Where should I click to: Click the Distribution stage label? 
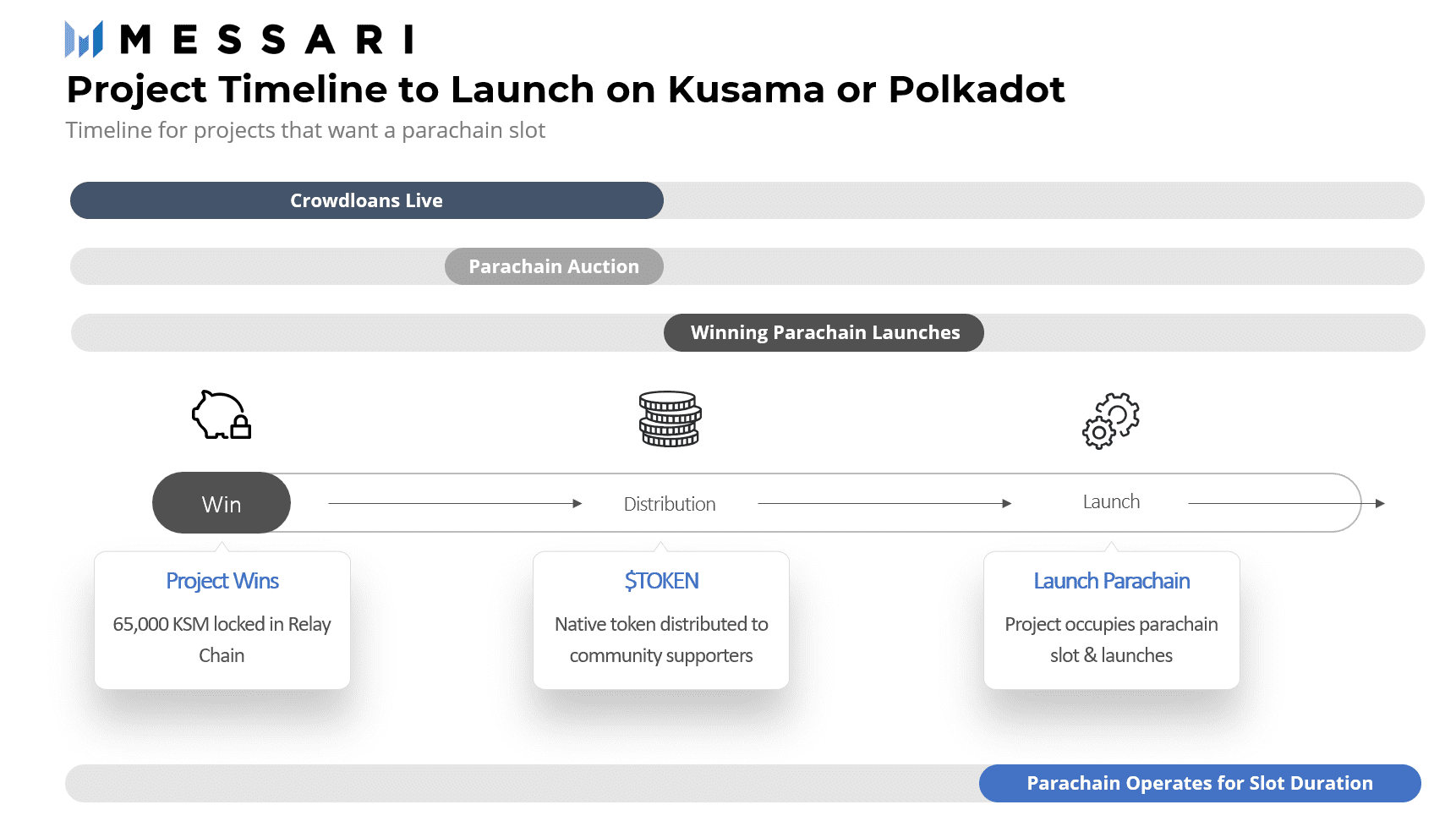(x=670, y=504)
